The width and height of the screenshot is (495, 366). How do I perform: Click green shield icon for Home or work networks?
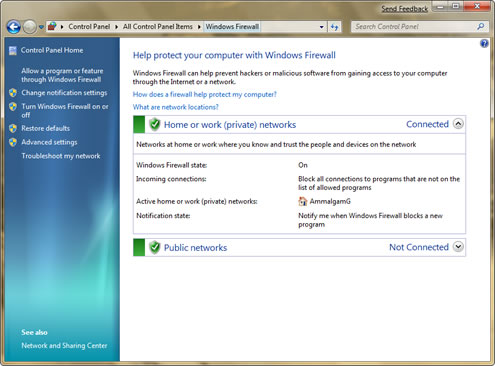point(154,124)
